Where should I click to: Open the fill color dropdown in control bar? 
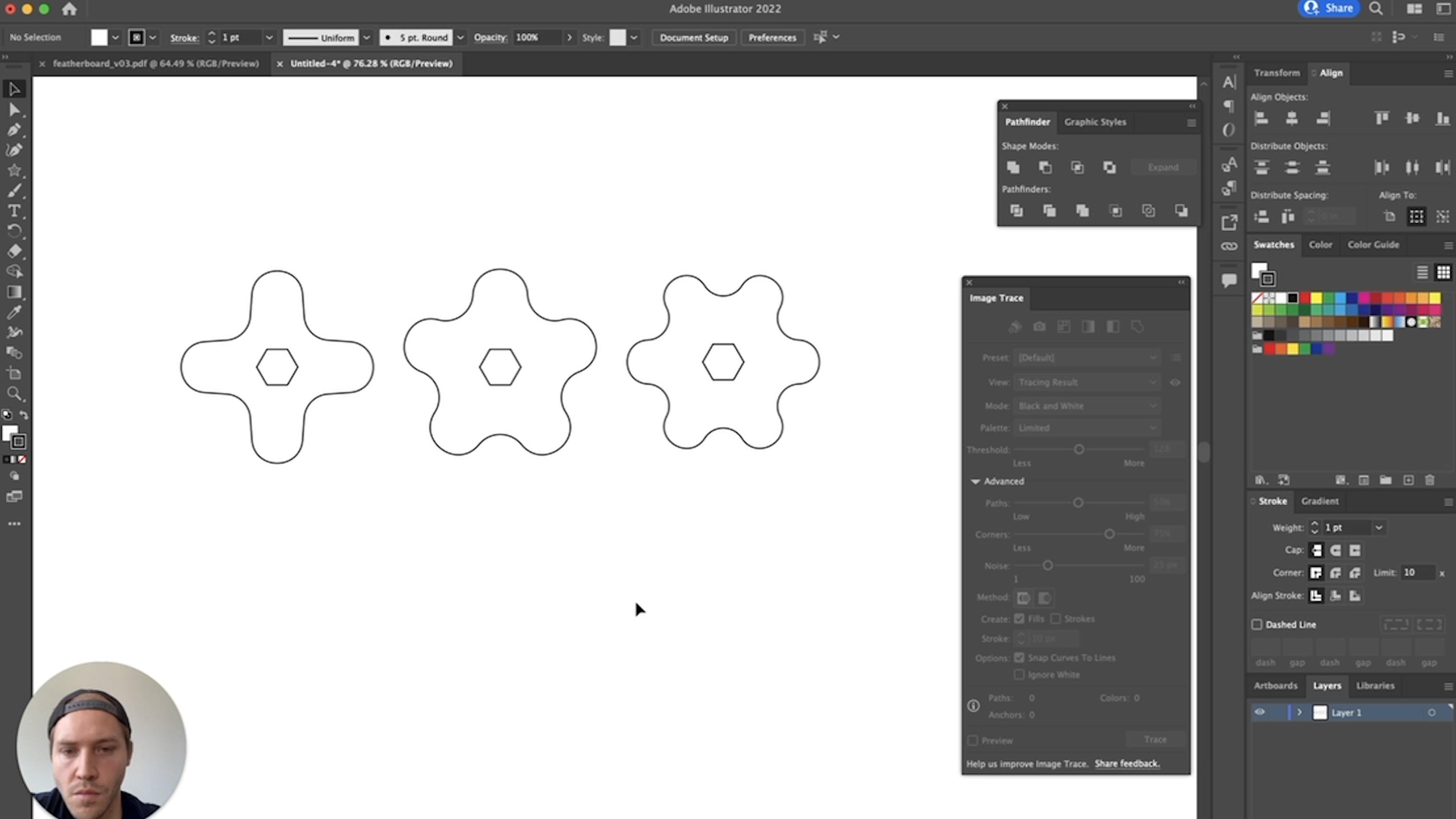coord(115,38)
